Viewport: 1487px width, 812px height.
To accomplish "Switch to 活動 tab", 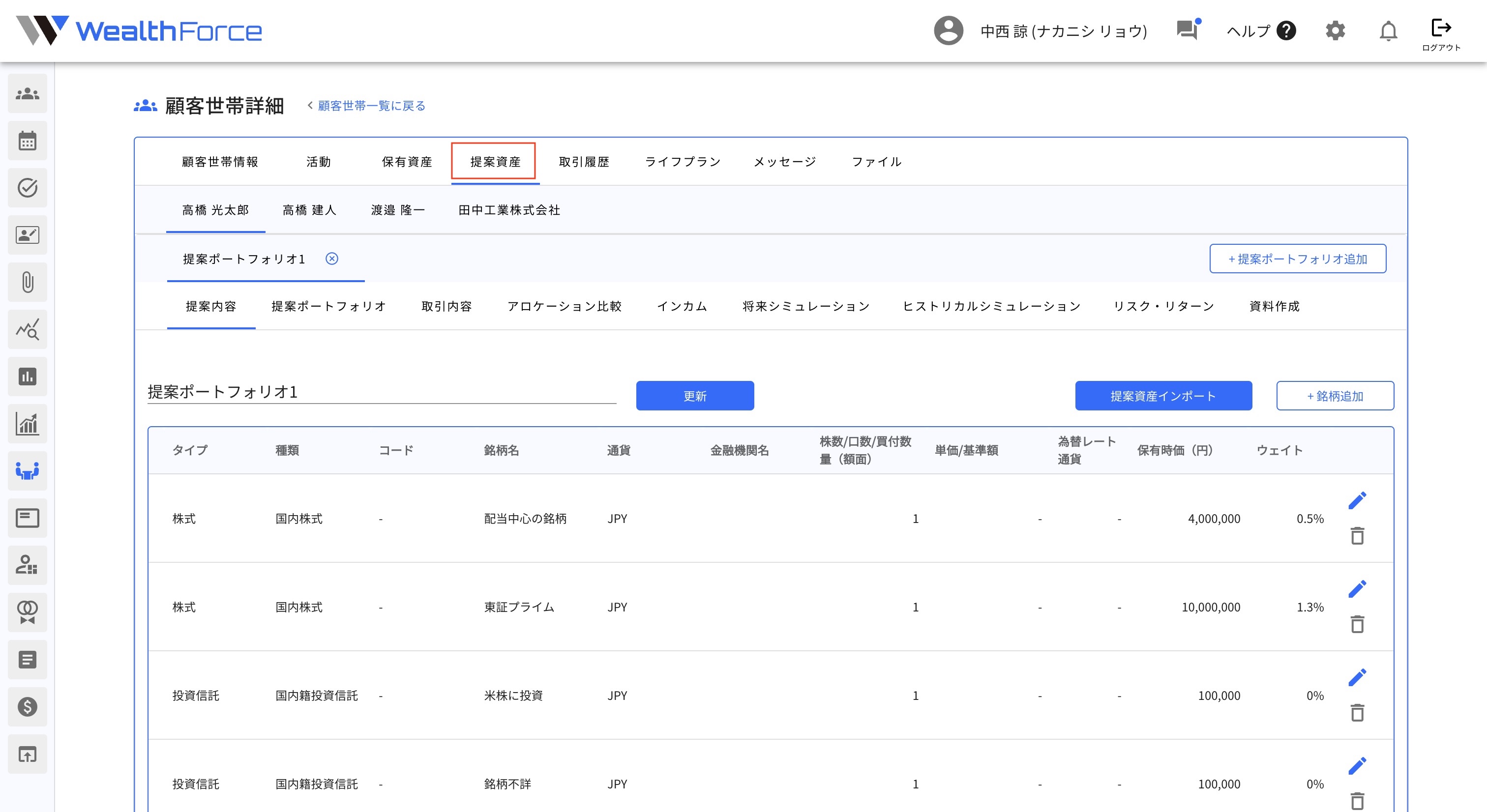I will coord(319,162).
